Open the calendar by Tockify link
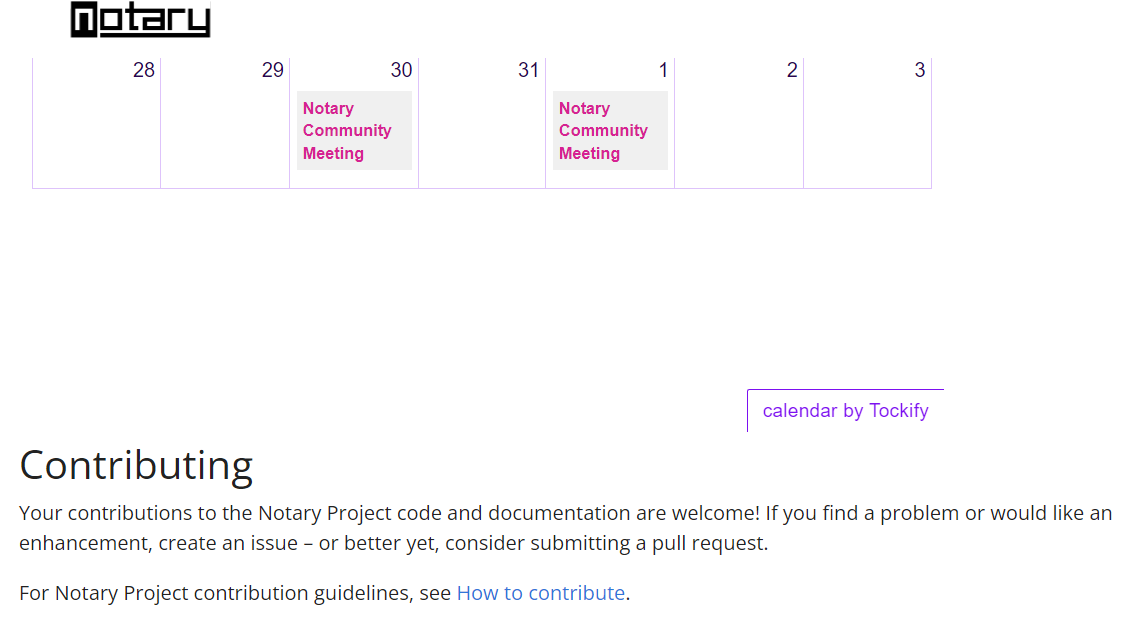 click(x=845, y=410)
